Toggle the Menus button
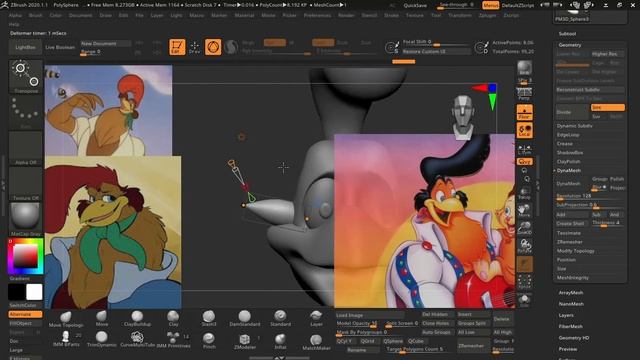Screen dimensions: 640x360 click(490, 5)
